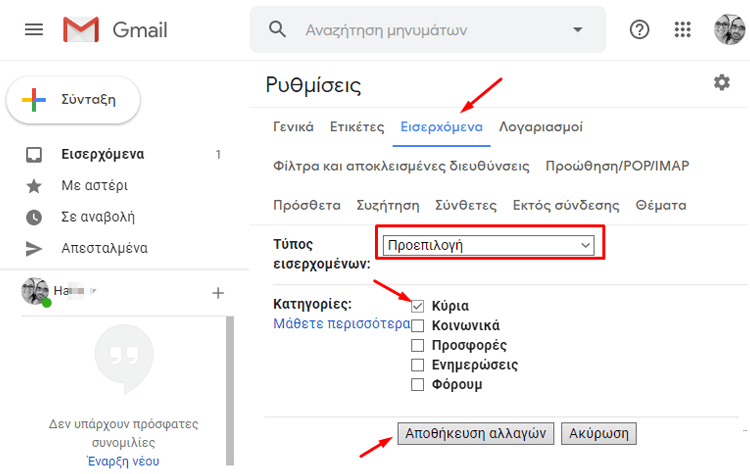
Task: Open the Λογαριασμοί settings tab
Action: [x=541, y=127]
